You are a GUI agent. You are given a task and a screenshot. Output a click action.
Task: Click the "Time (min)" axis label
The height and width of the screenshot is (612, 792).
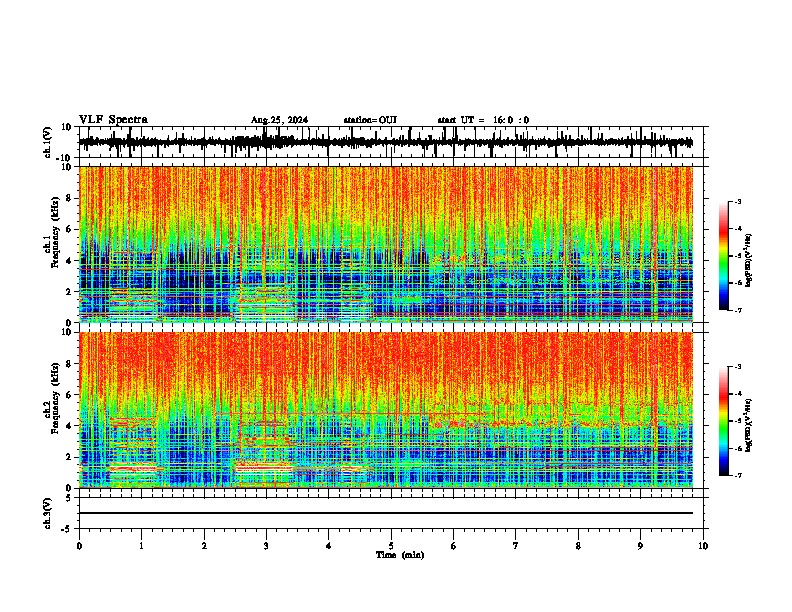coord(400,555)
